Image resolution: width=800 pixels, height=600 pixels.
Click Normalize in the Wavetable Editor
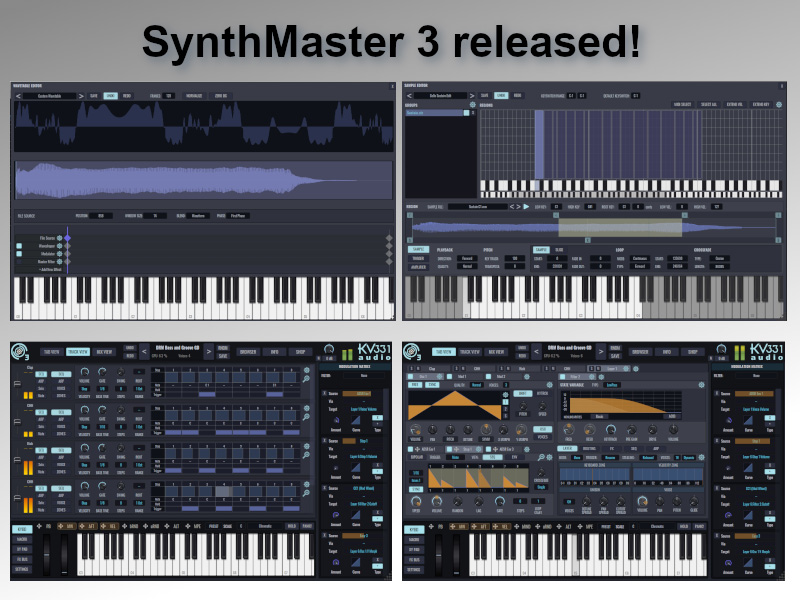194,96
